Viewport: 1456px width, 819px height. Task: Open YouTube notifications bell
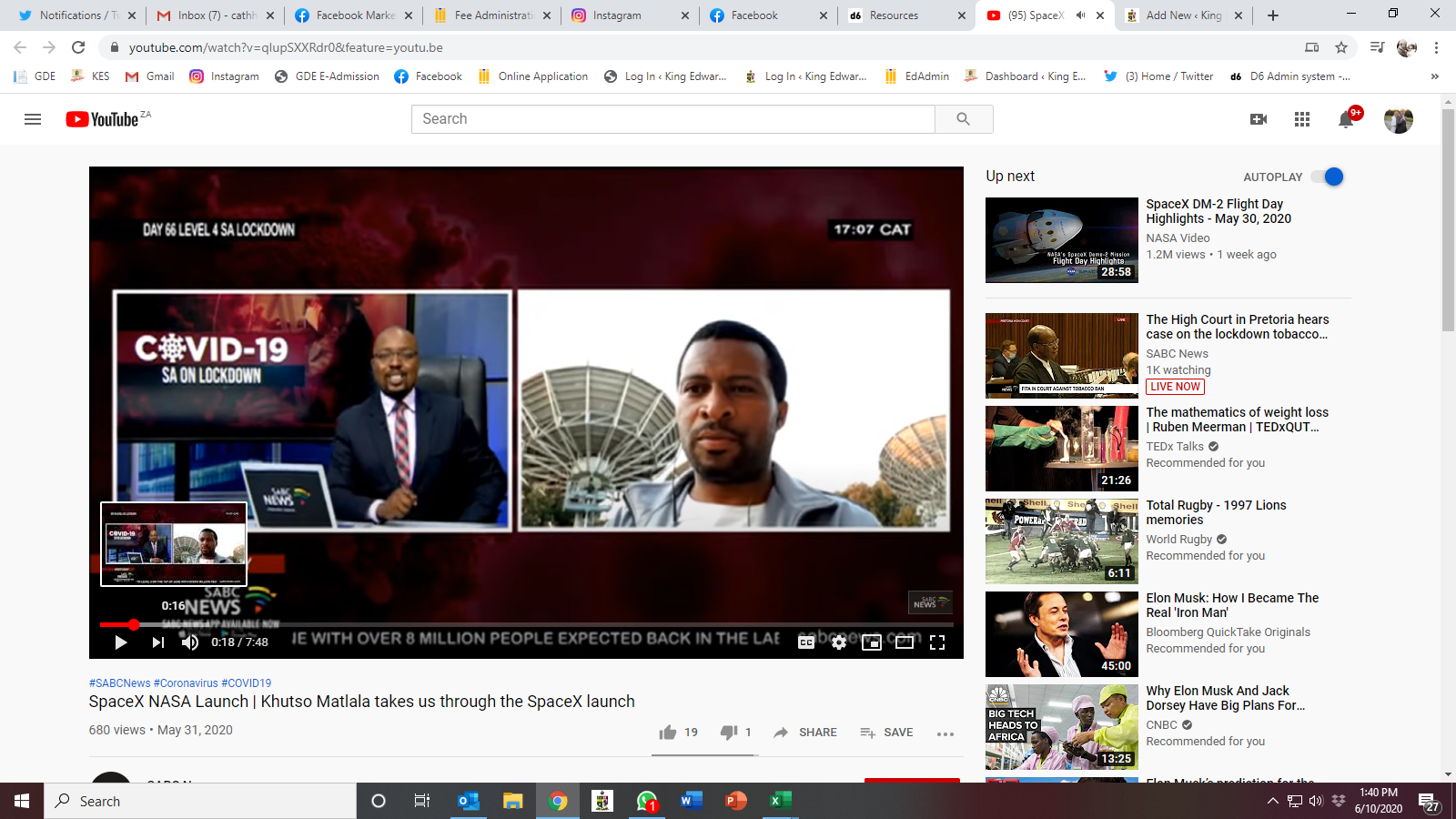pyautogui.click(x=1346, y=119)
